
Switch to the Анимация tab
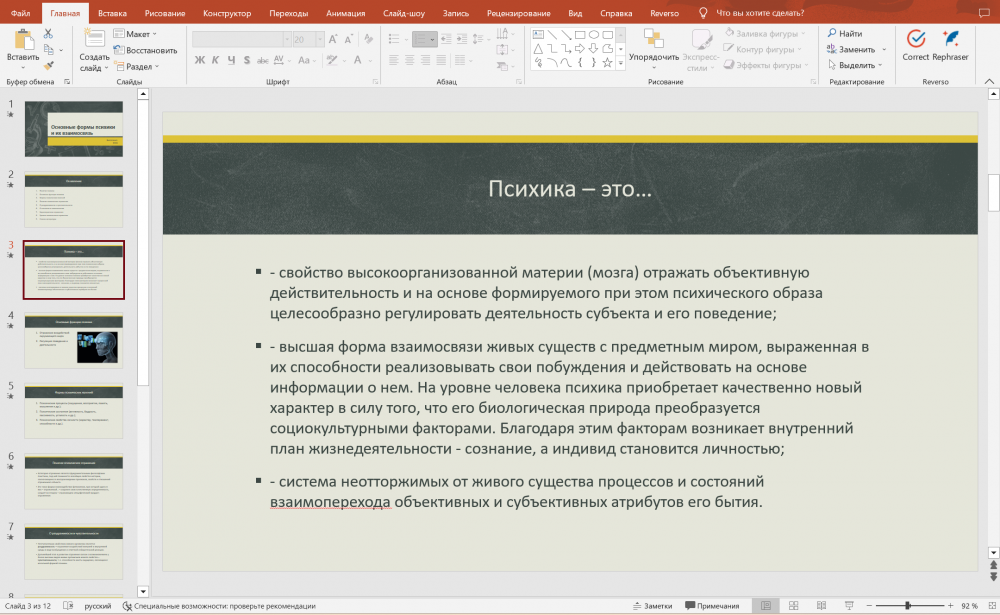click(x=345, y=13)
